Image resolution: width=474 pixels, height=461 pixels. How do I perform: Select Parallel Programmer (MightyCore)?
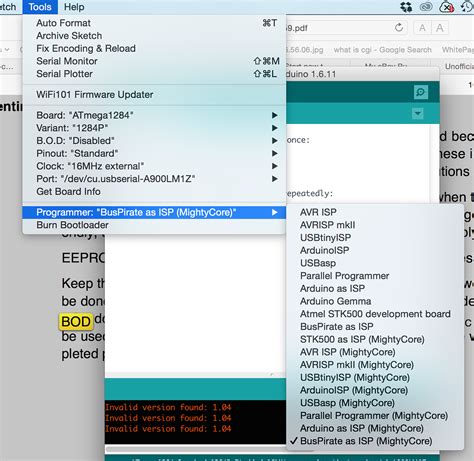(x=375, y=416)
